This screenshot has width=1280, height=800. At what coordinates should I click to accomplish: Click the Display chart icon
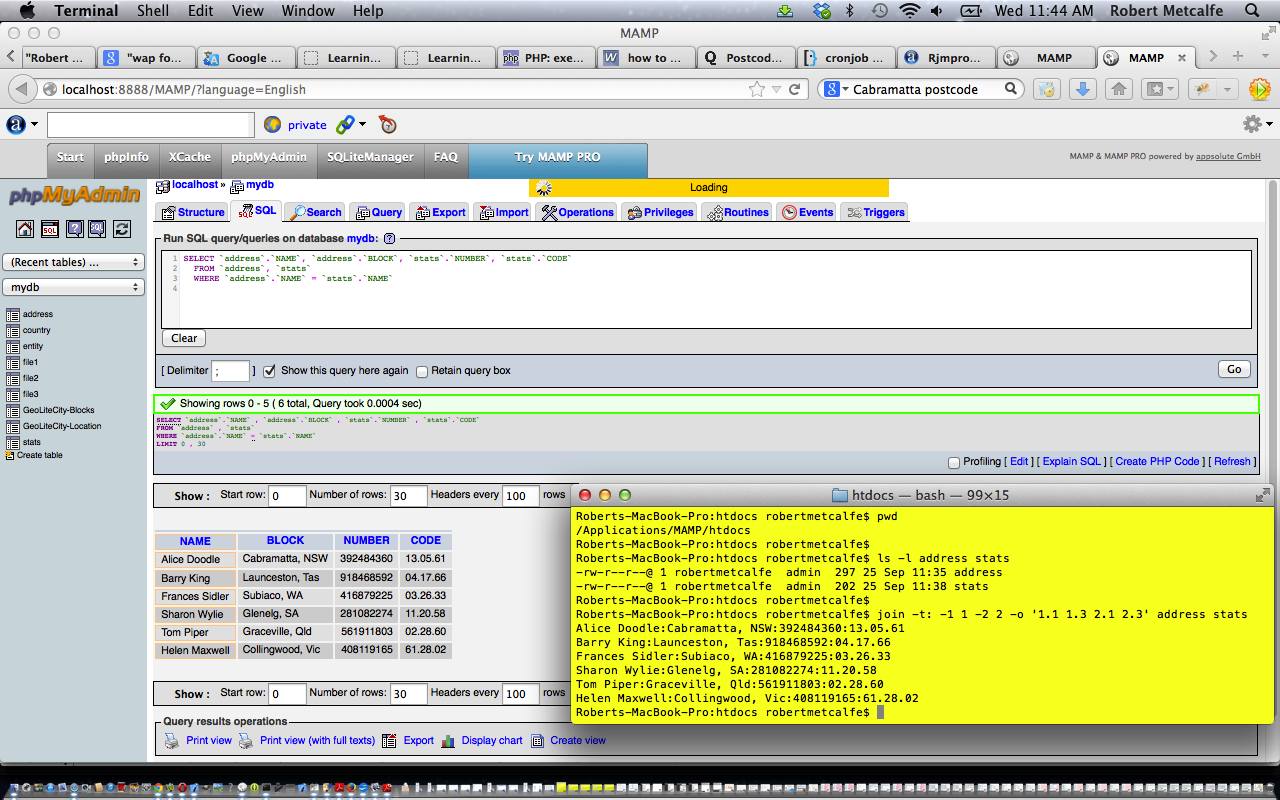point(448,741)
